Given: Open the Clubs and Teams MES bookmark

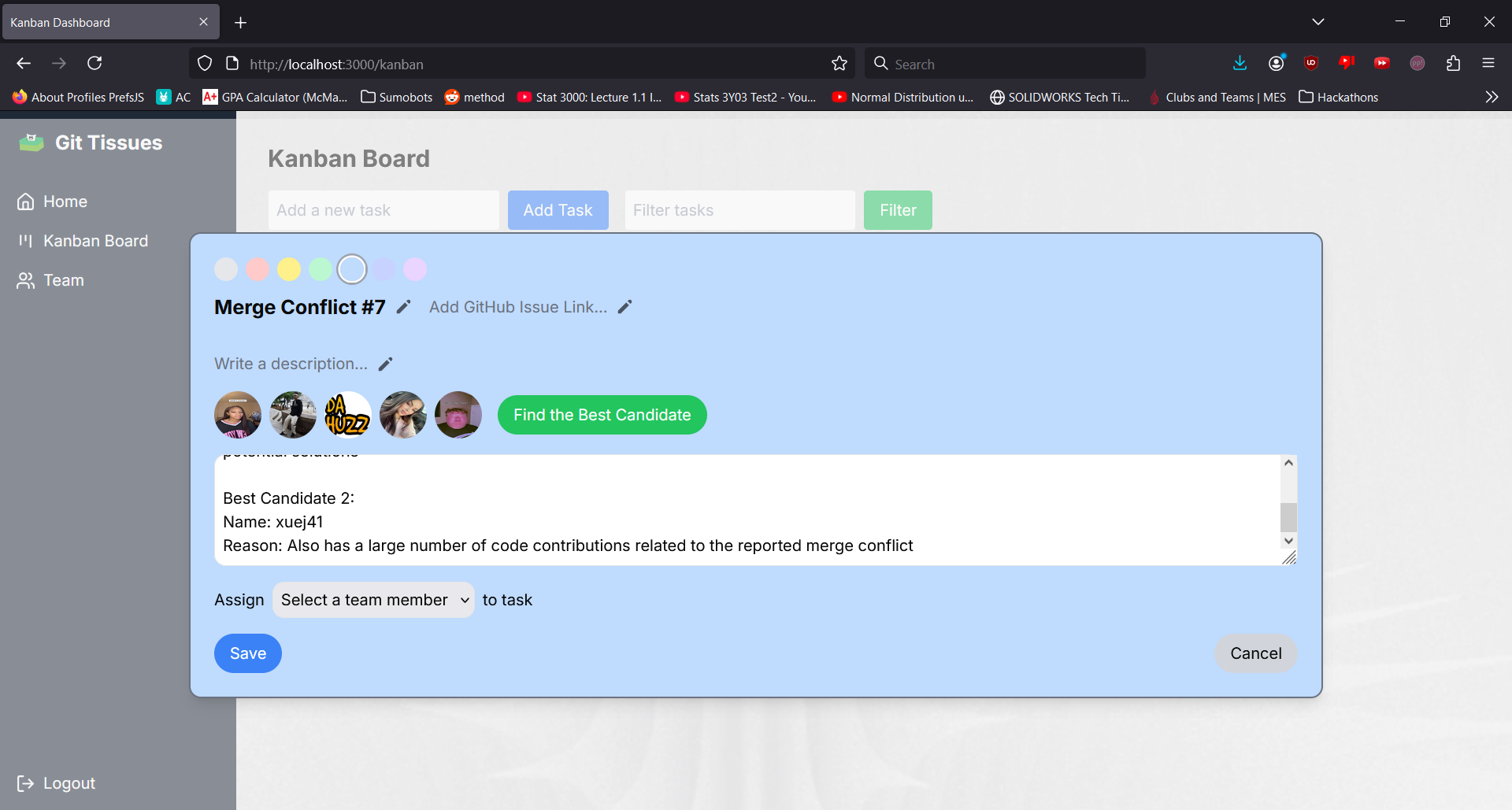Looking at the screenshot, I should click(1217, 97).
